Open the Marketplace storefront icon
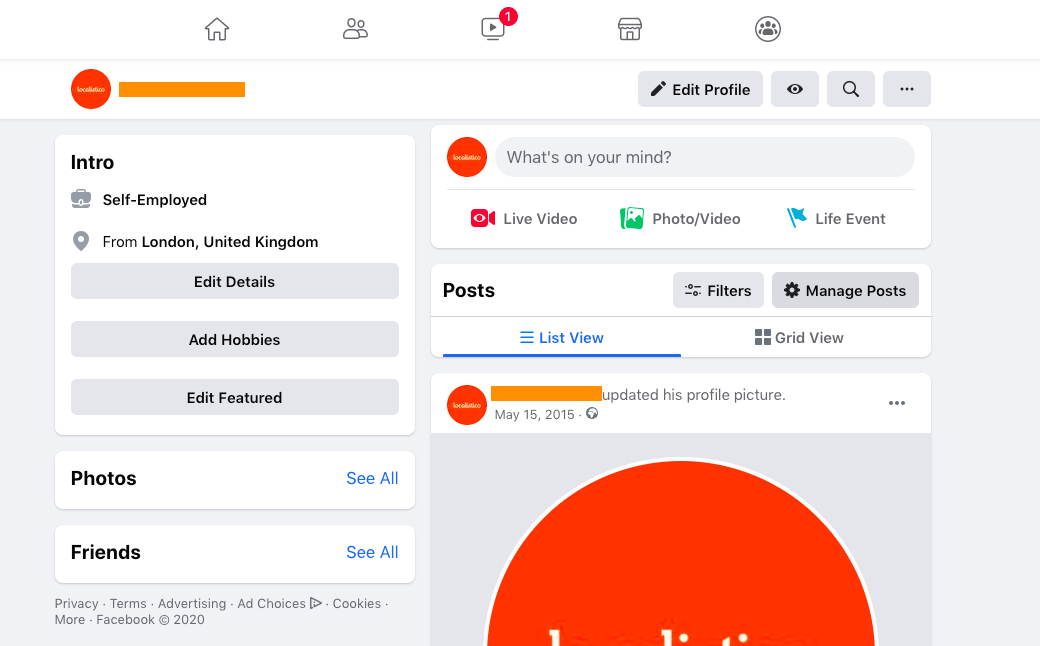This screenshot has width=1040, height=646. point(629,29)
